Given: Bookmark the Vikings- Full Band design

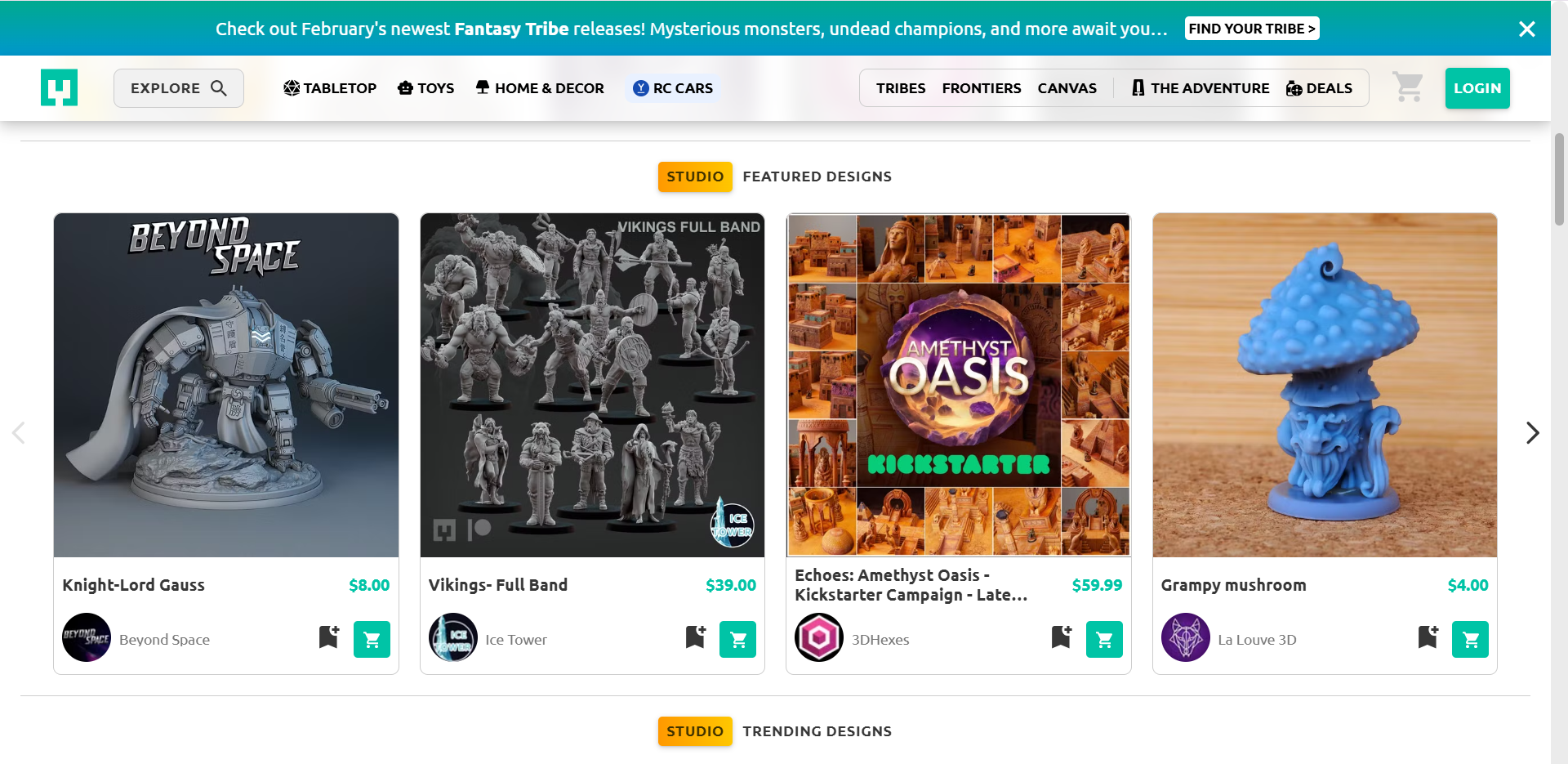Looking at the screenshot, I should pyautogui.click(x=696, y=637).
